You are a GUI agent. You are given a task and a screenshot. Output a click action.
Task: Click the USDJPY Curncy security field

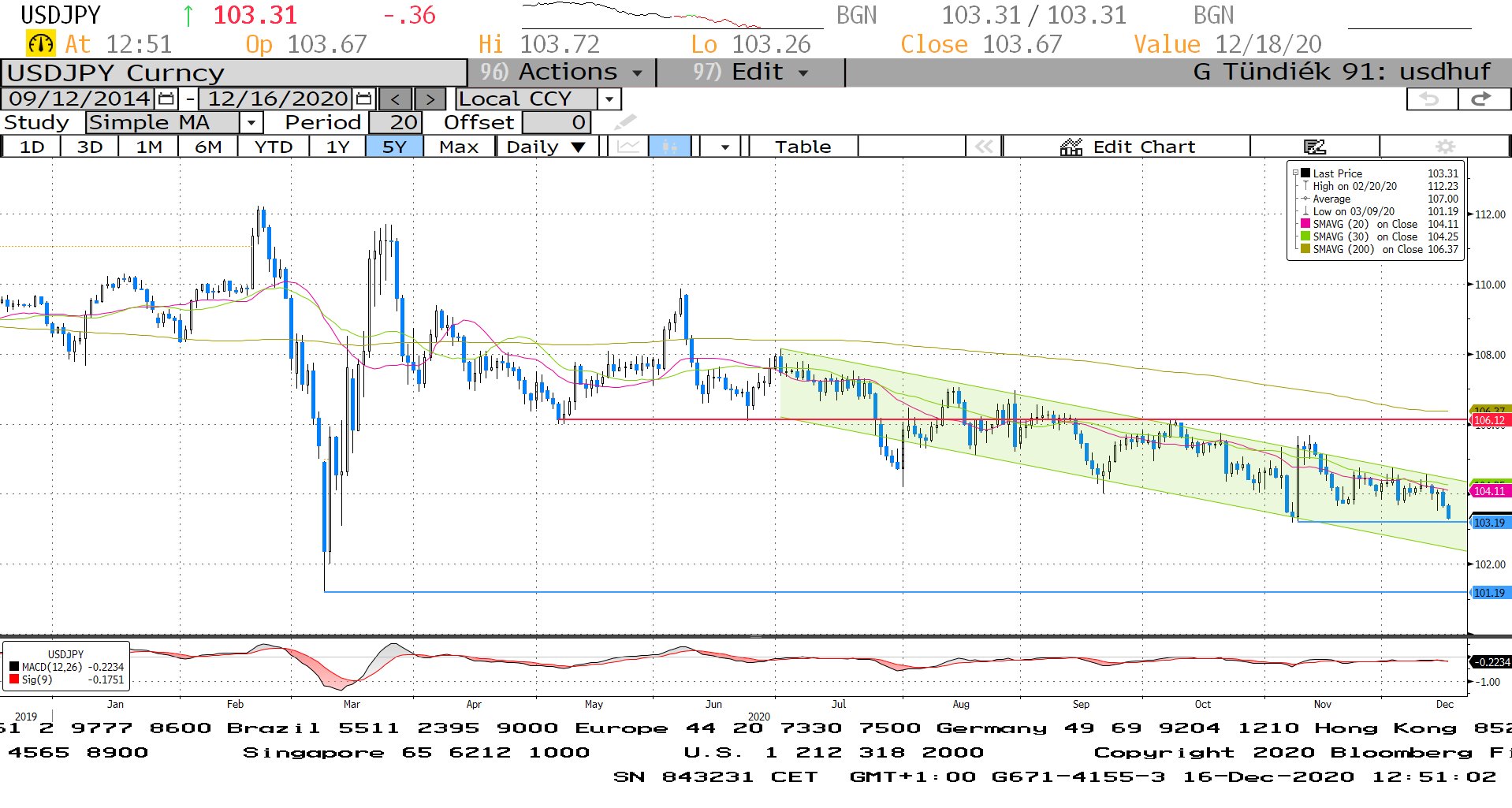(234, 73)
